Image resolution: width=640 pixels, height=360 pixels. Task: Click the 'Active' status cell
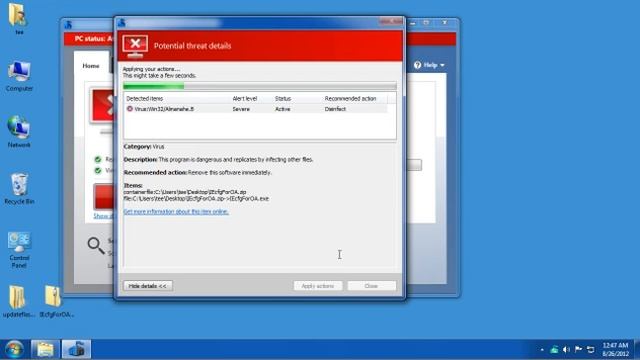coord(283,109)
